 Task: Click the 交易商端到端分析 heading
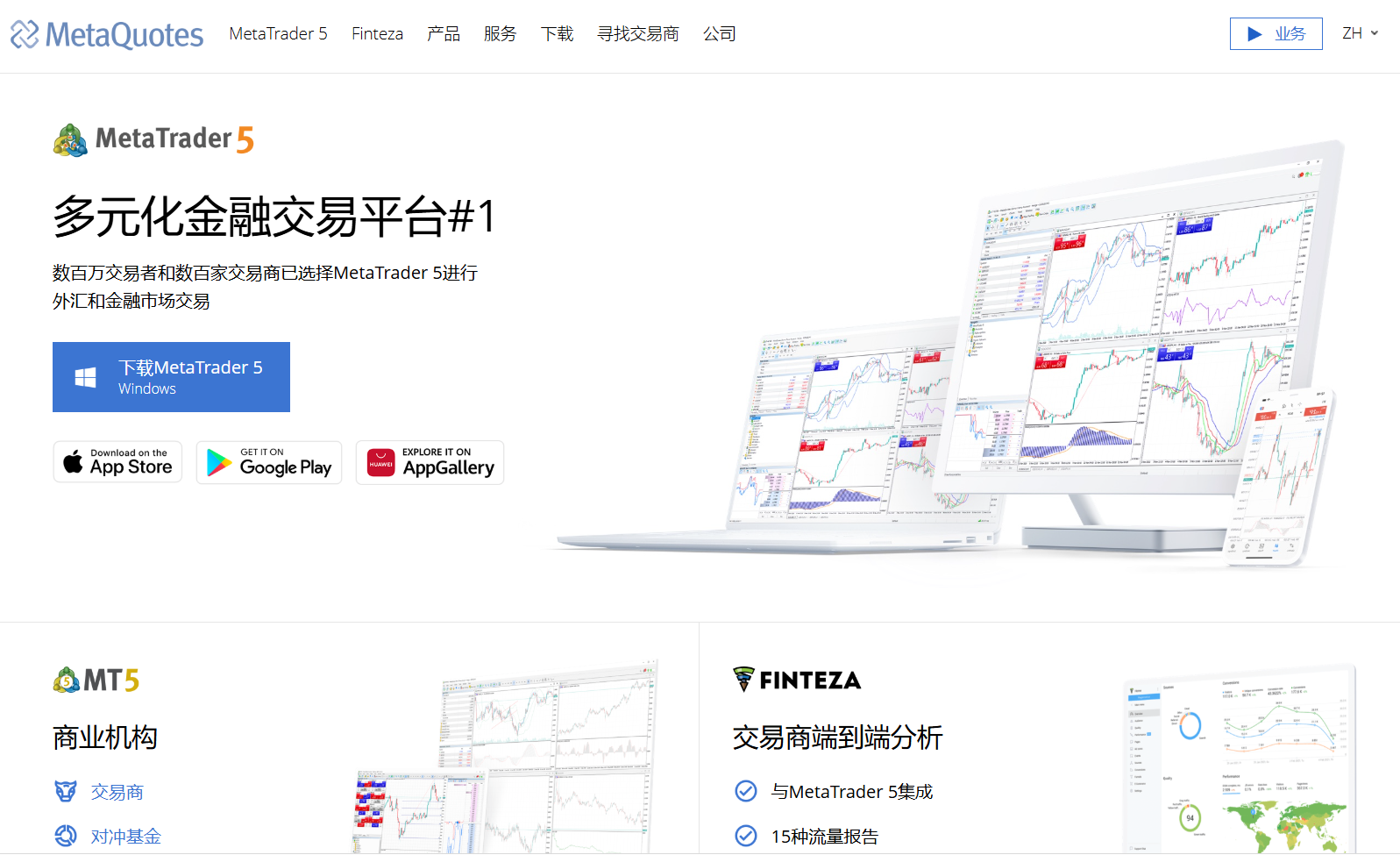(837, 737)
